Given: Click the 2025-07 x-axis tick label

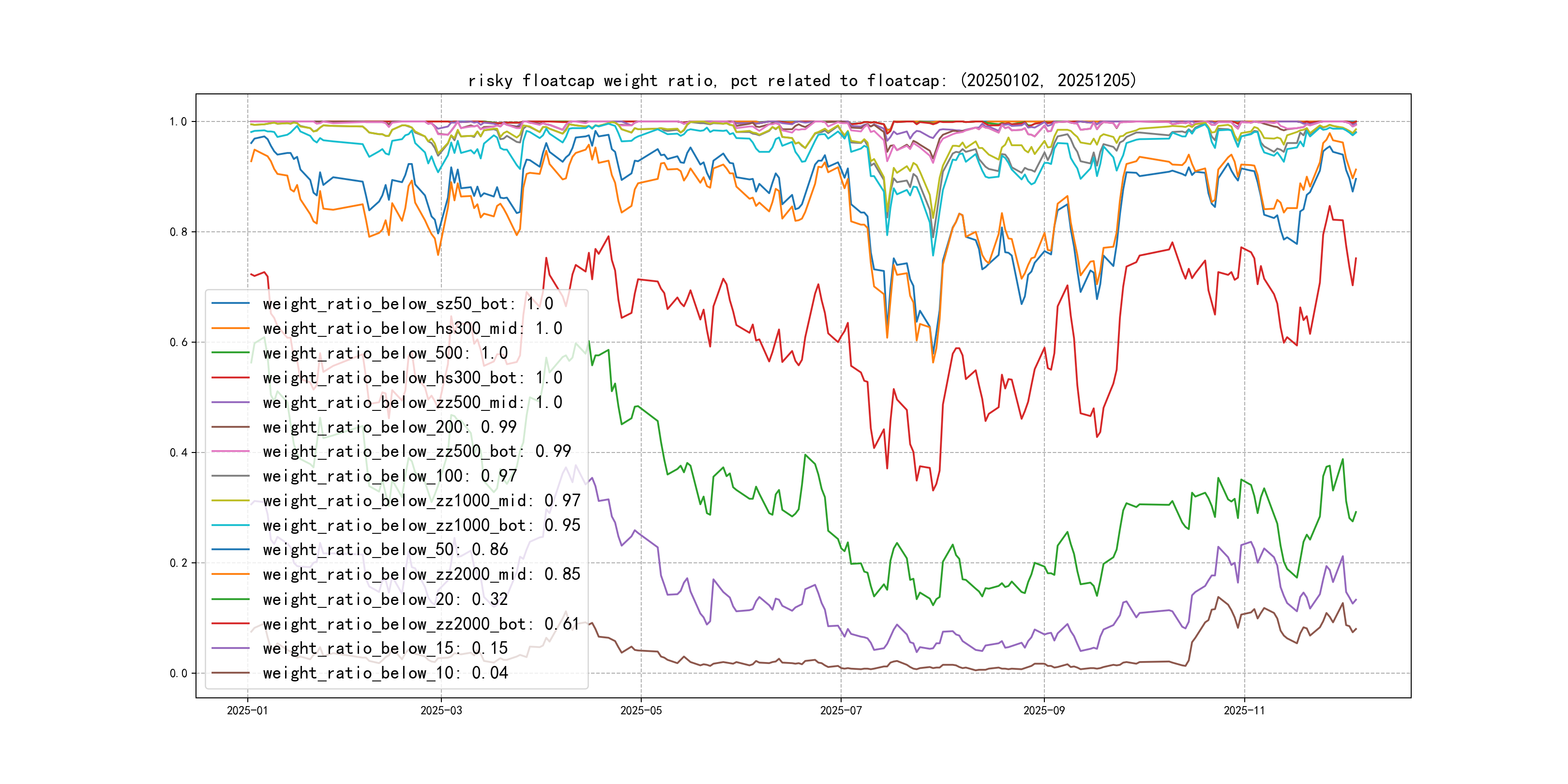Looking at the screenshot, I should pos(841,711).
